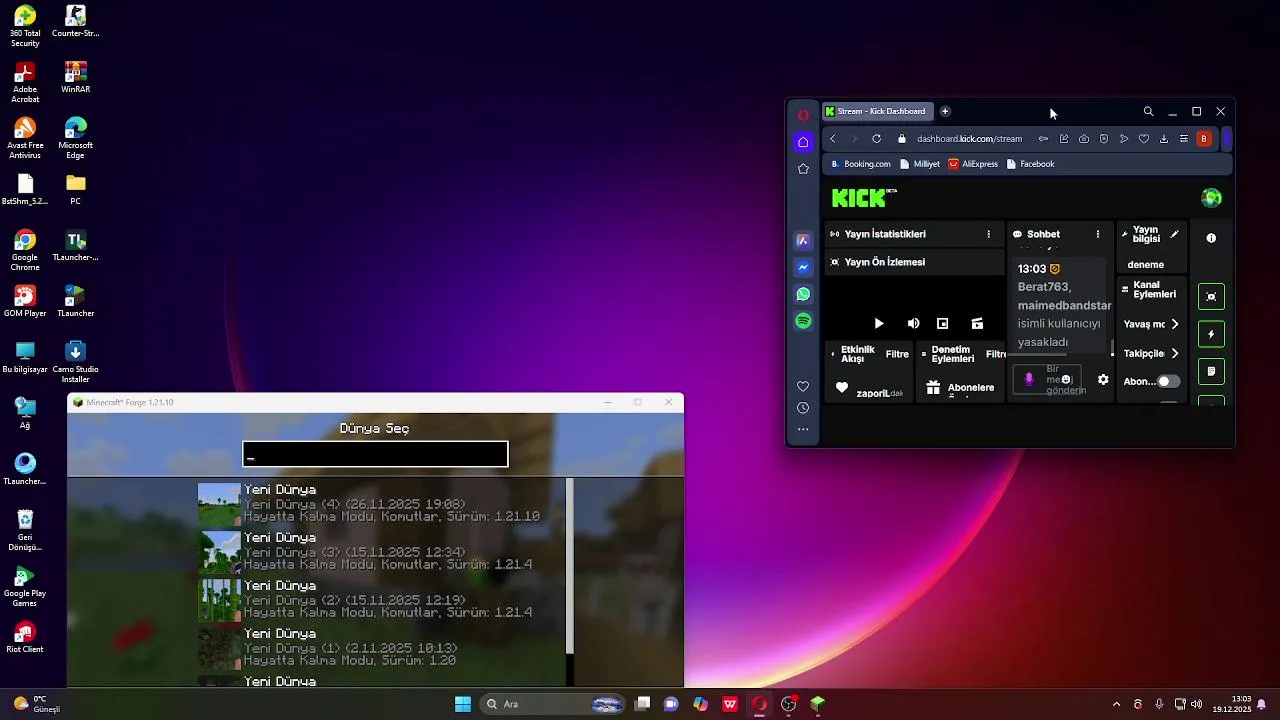Open a new tab with the plus button

[x=945, y=111]
